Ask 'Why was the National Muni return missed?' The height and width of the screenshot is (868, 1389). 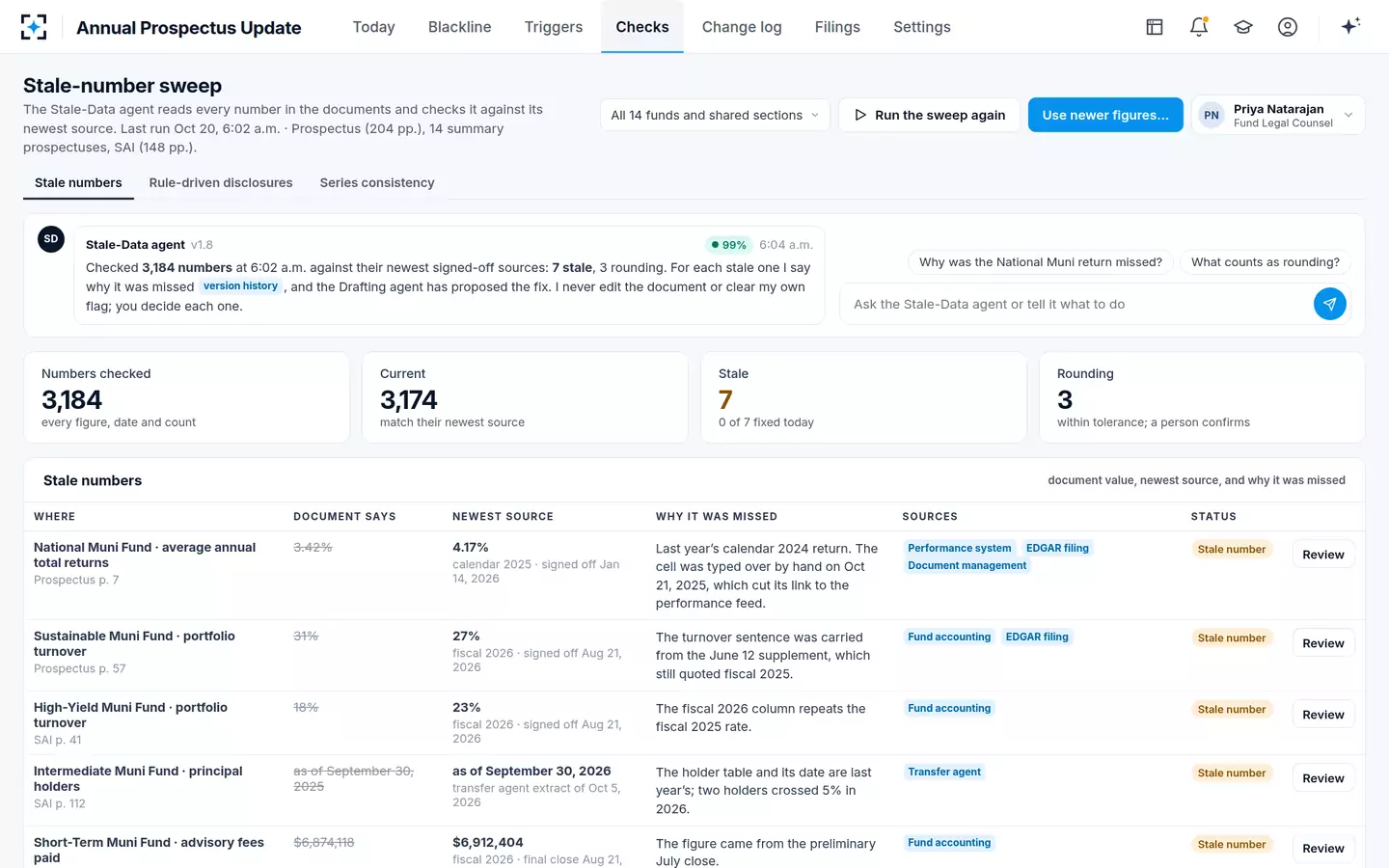click(1041, 262)
